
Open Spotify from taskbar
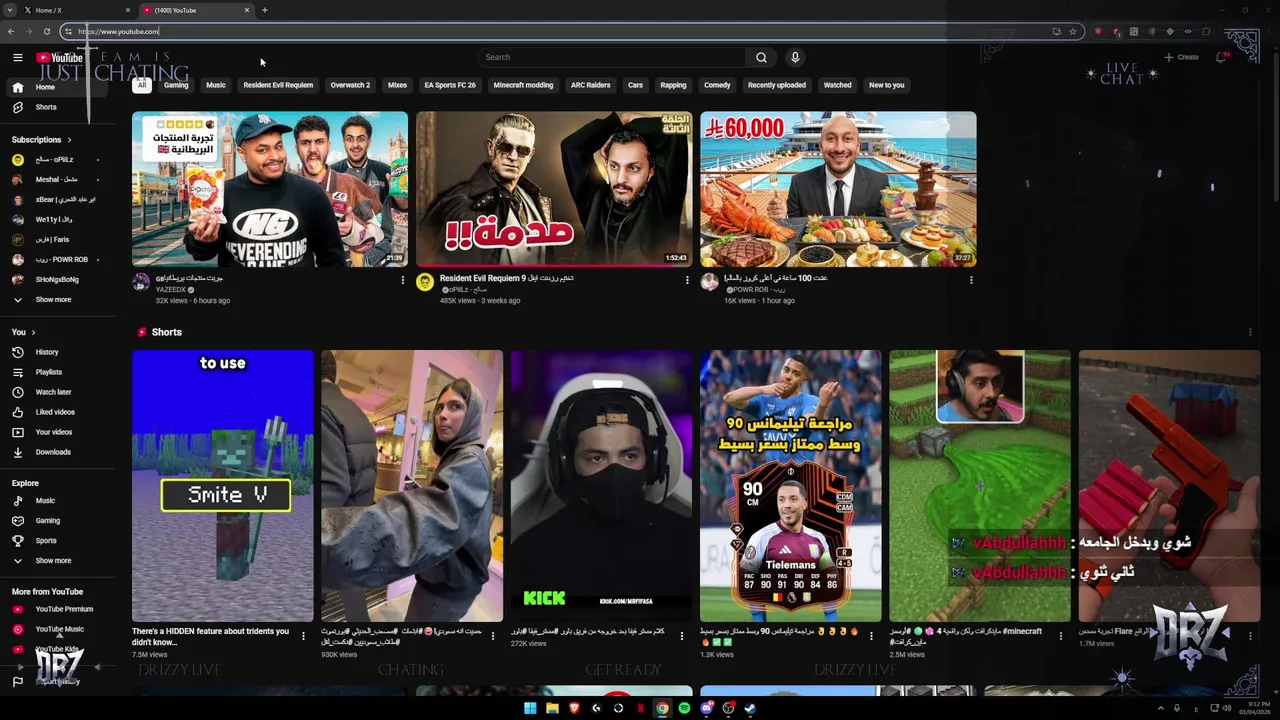coord(684,708)
